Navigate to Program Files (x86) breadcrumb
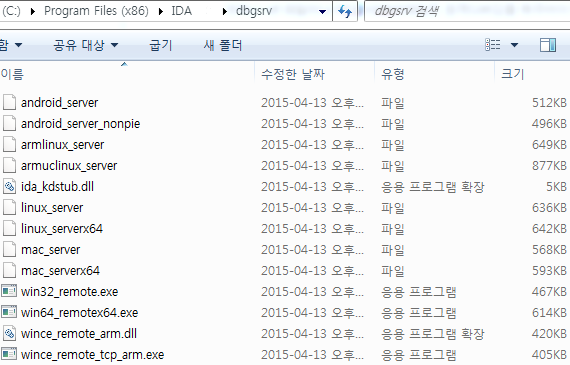Image resolution: width=570 pixels, height=365 pixels. [x=96, y=11]
